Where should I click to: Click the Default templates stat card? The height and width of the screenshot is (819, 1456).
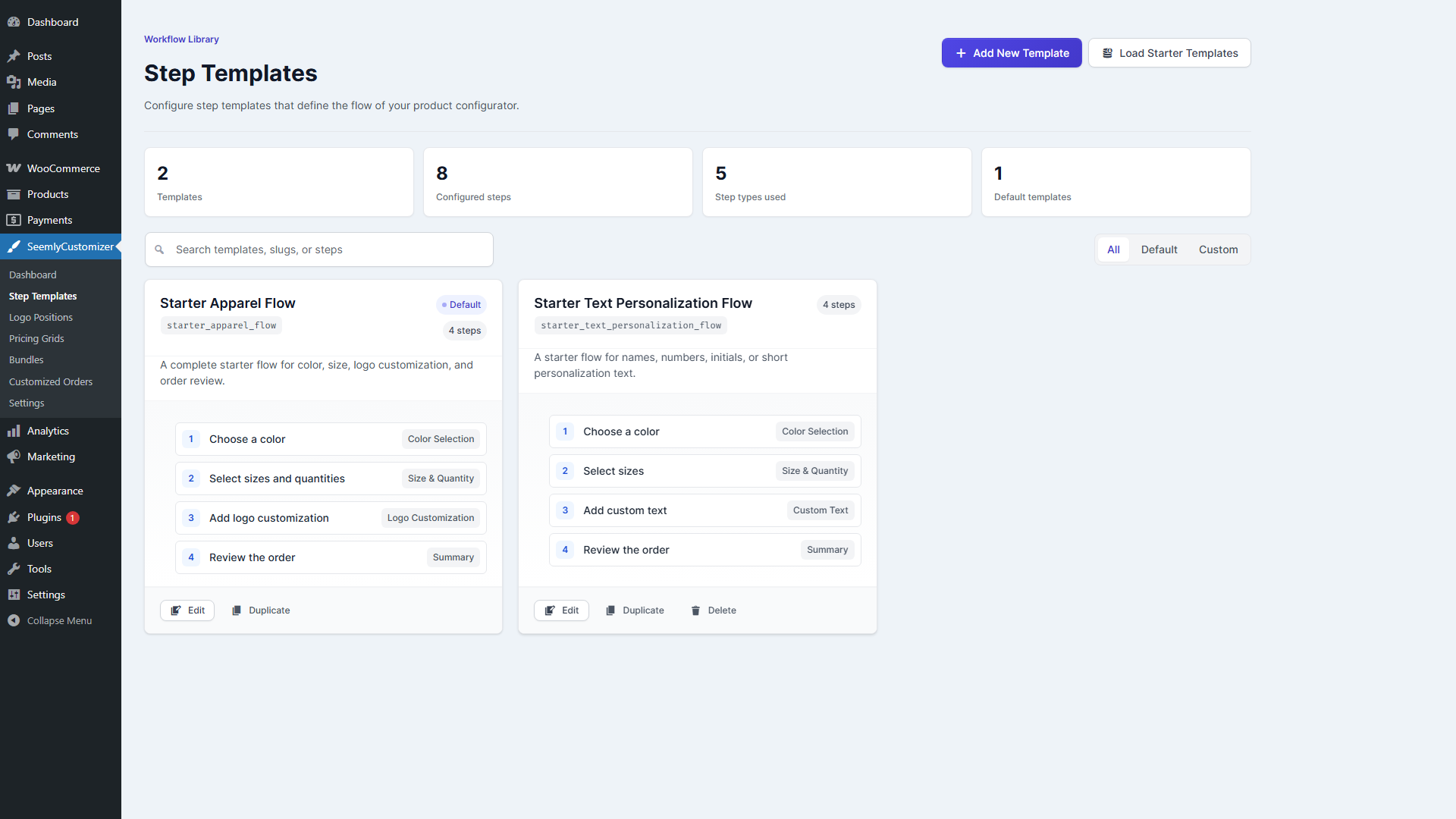(x=1116, y=182)
